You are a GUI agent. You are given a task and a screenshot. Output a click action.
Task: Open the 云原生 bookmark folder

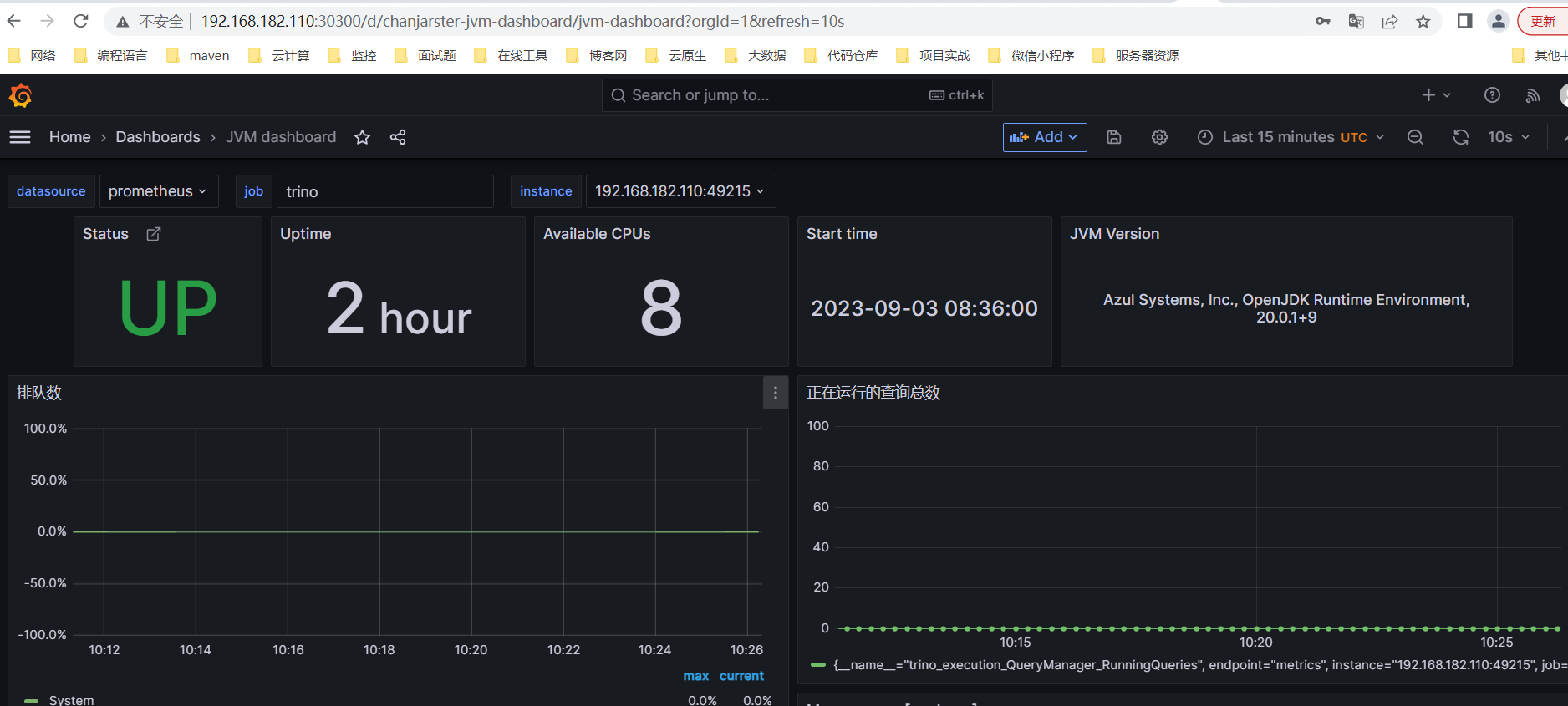pos(676,55)
